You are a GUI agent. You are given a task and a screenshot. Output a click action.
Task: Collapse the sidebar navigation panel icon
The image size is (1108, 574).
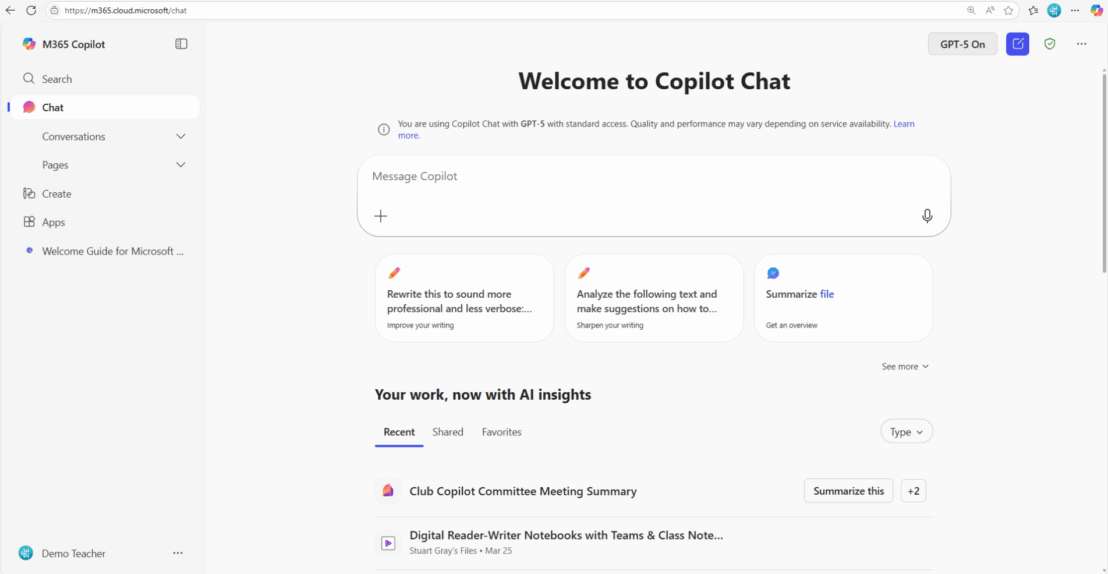181,44
